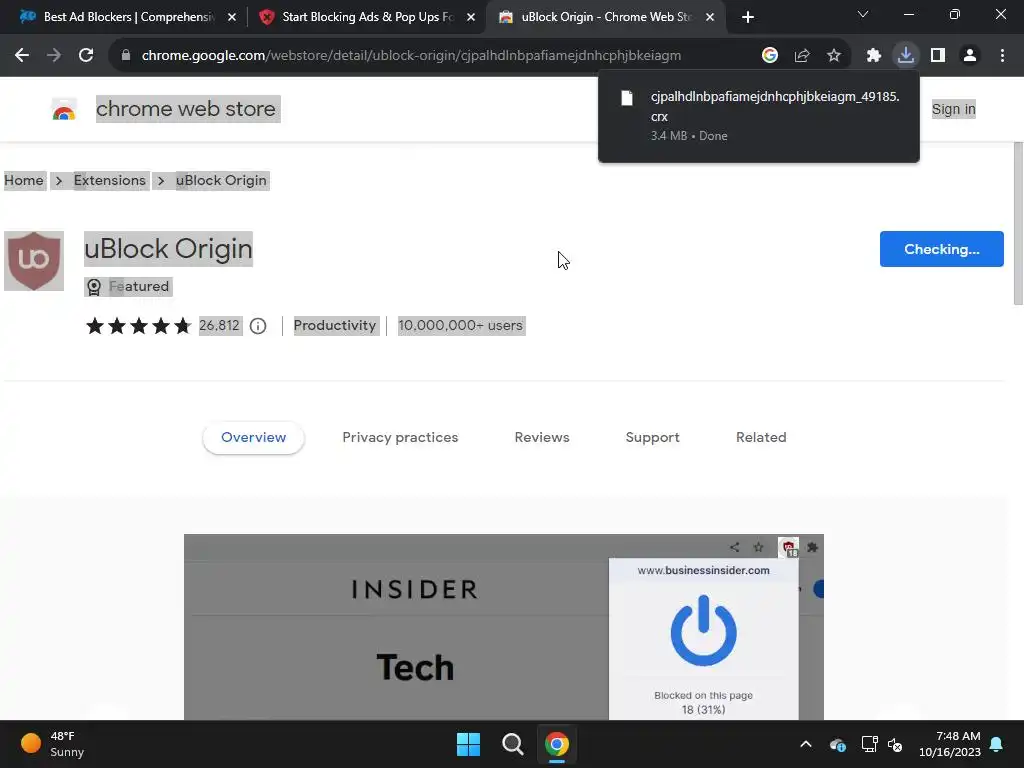
Task: Open the Related tab
Action: [761, 438]
